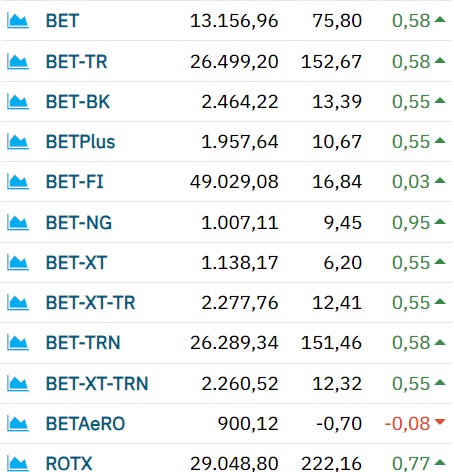Open the chart icon for BET-TRN
Screen dimensions: 454x472
18,343
